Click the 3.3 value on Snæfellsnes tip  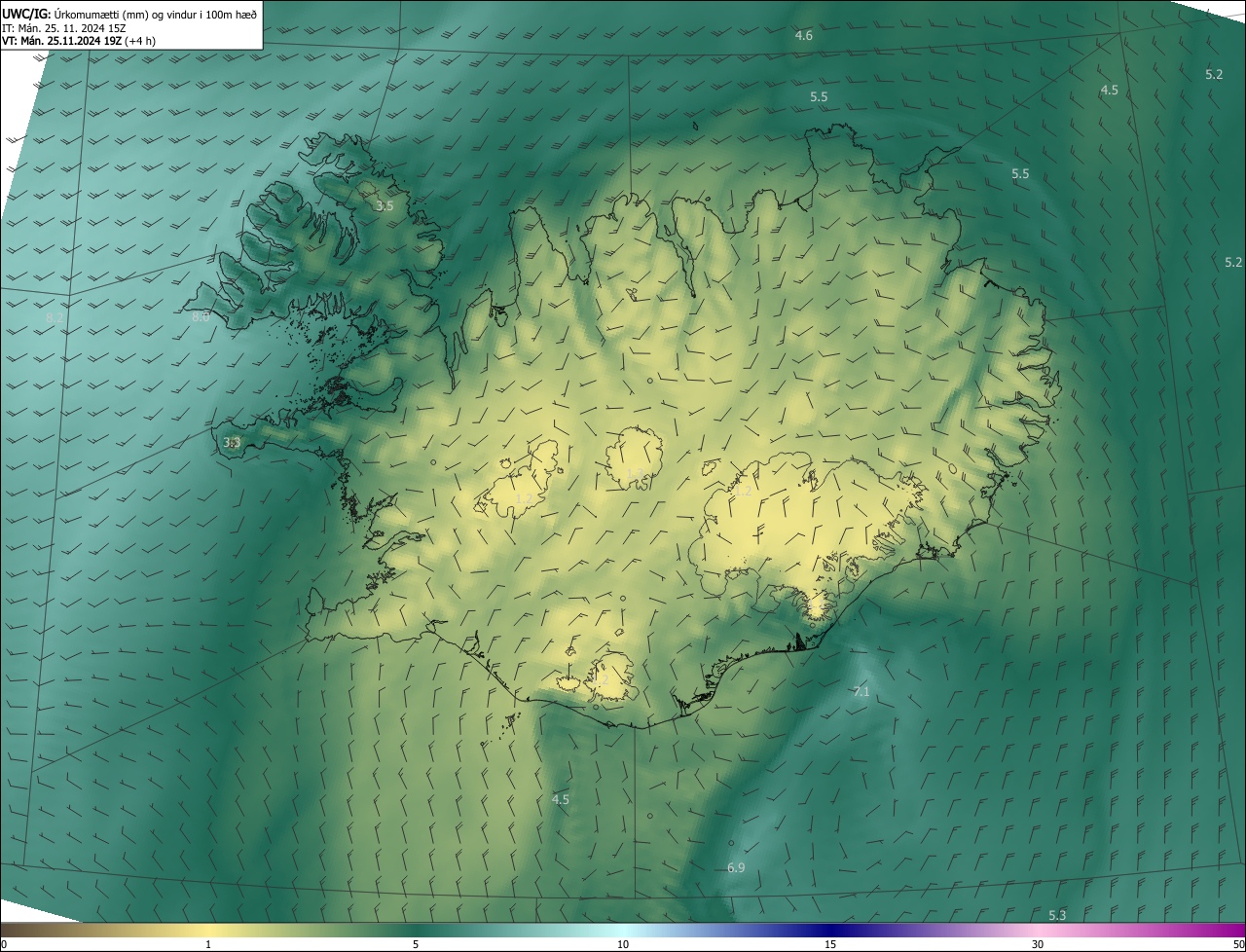[x=232, y=443]
